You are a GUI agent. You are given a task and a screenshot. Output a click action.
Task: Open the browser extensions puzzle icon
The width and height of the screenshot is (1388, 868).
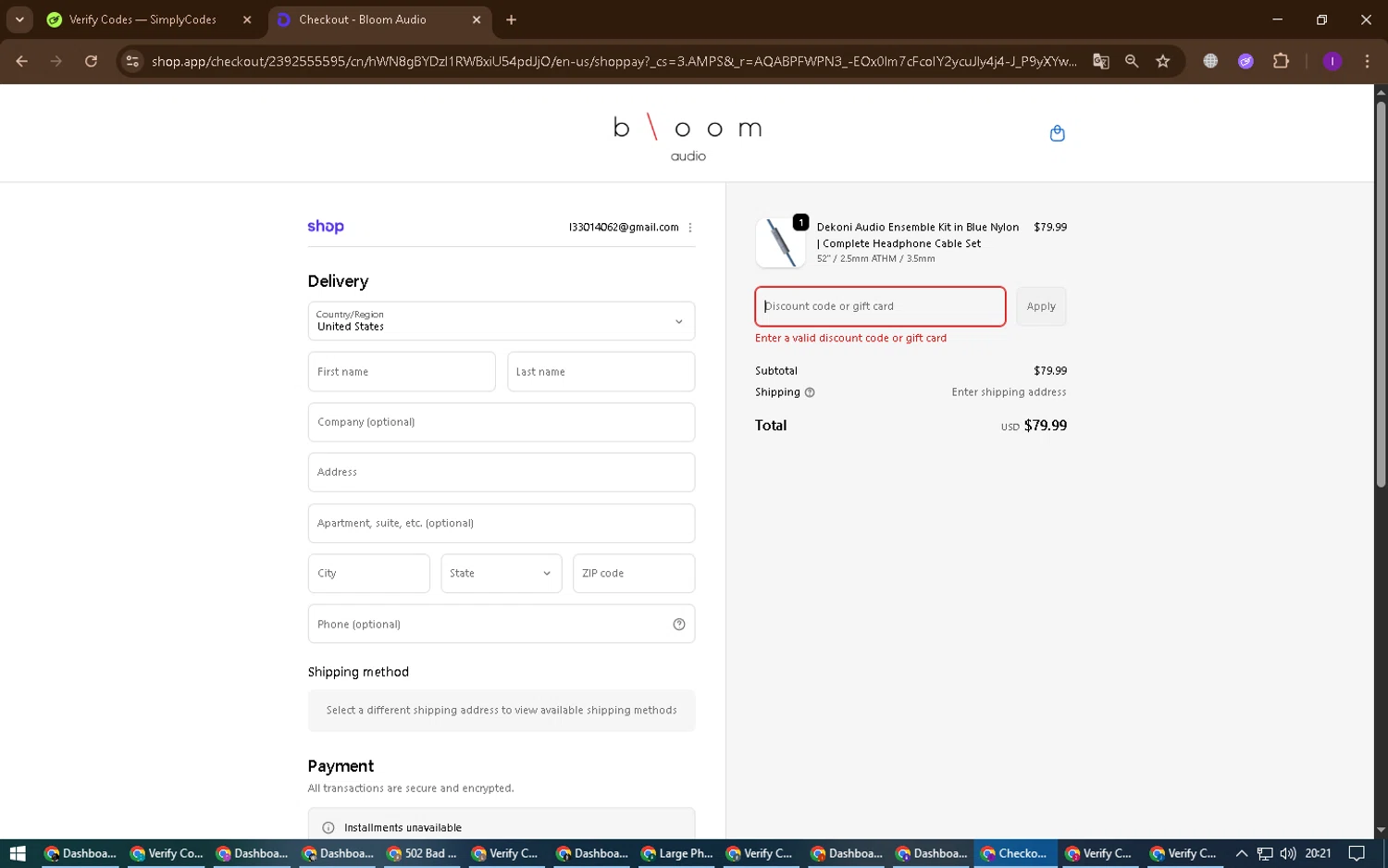click(1281, 61)
